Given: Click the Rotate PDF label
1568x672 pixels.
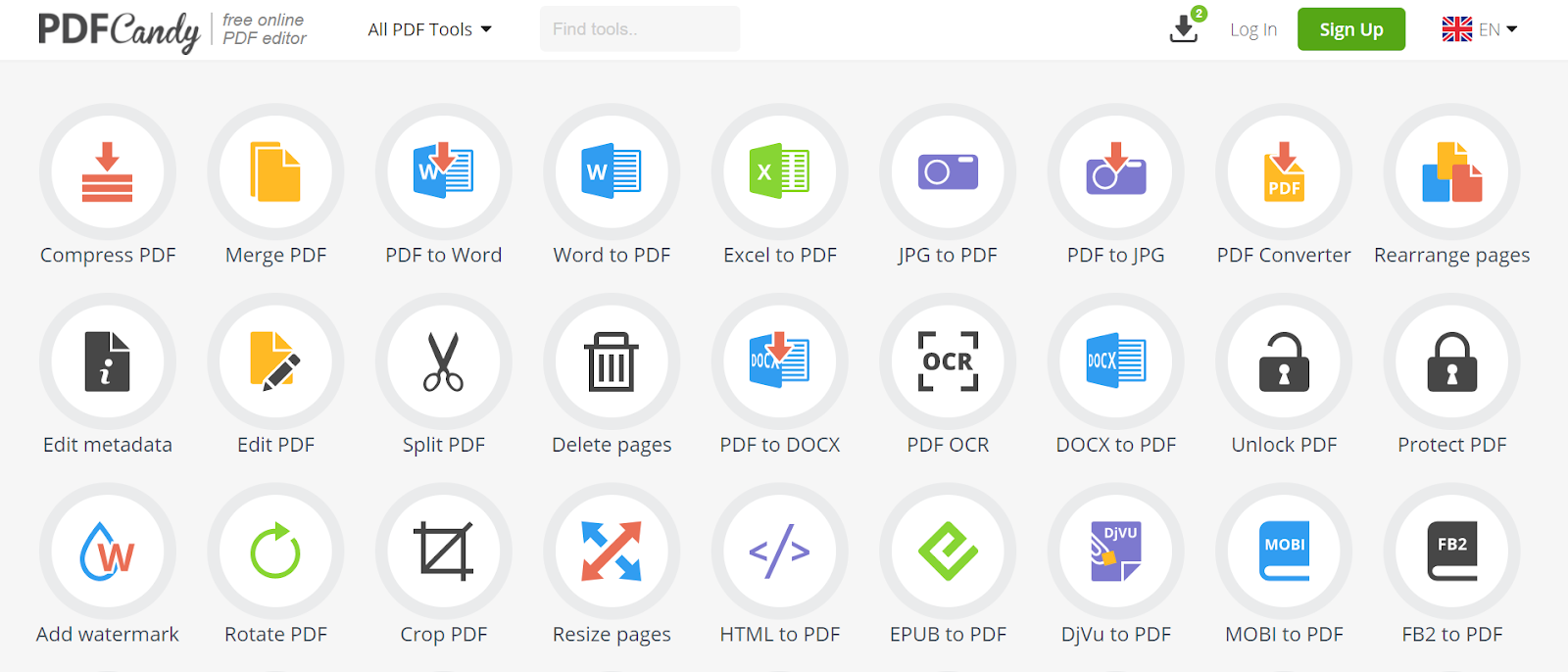Looking at the screenshot, I should coord(275,634).
